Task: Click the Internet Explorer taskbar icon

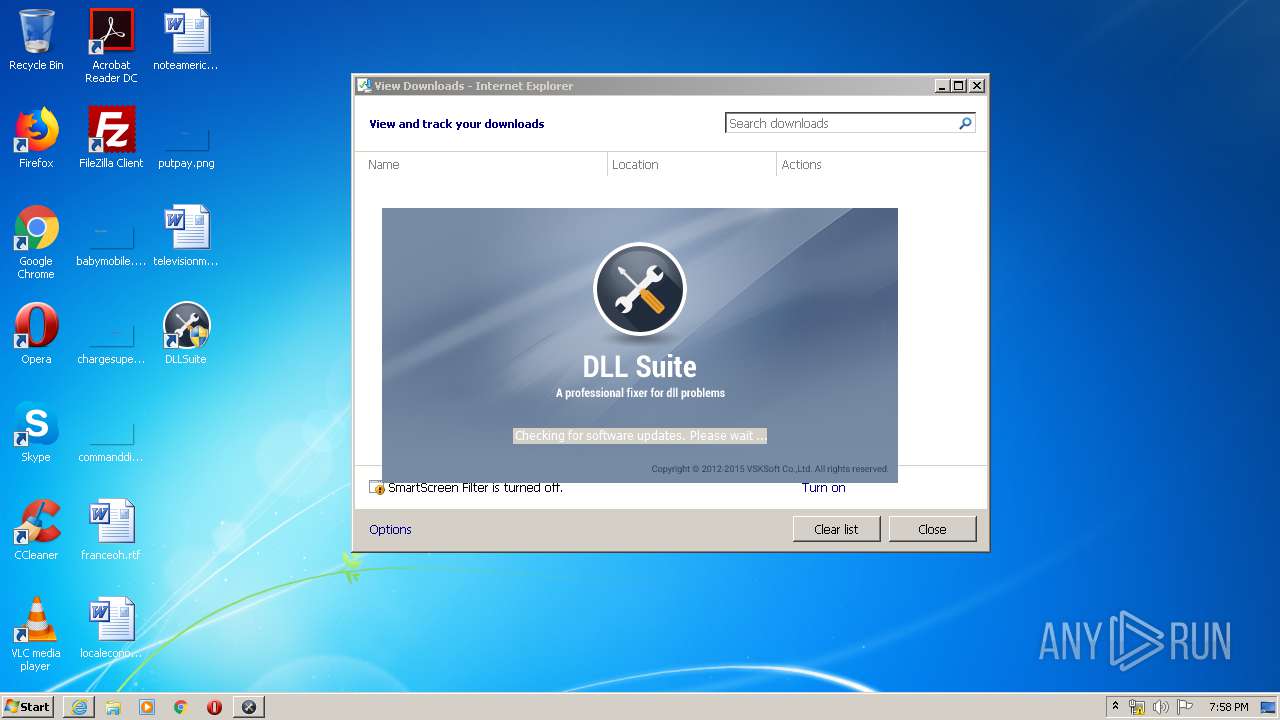Action: point(79,707)
